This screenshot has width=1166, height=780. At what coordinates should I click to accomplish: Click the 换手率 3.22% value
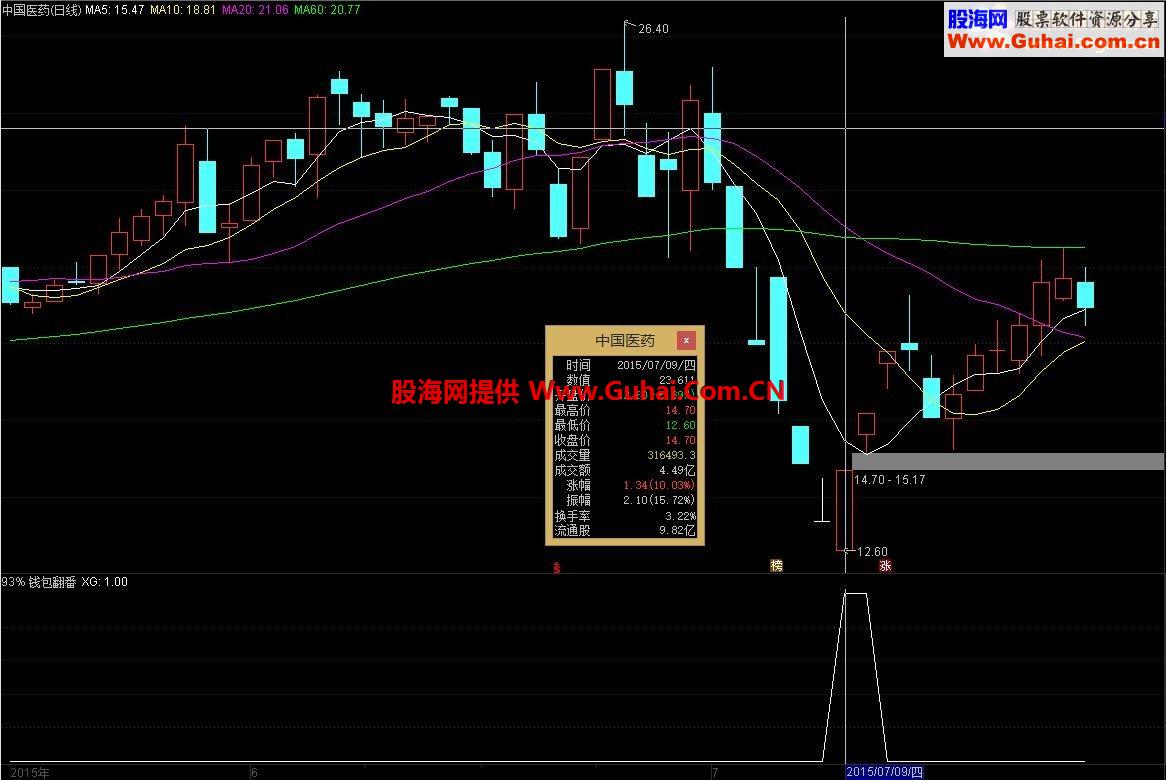click(x=680, y=516)
